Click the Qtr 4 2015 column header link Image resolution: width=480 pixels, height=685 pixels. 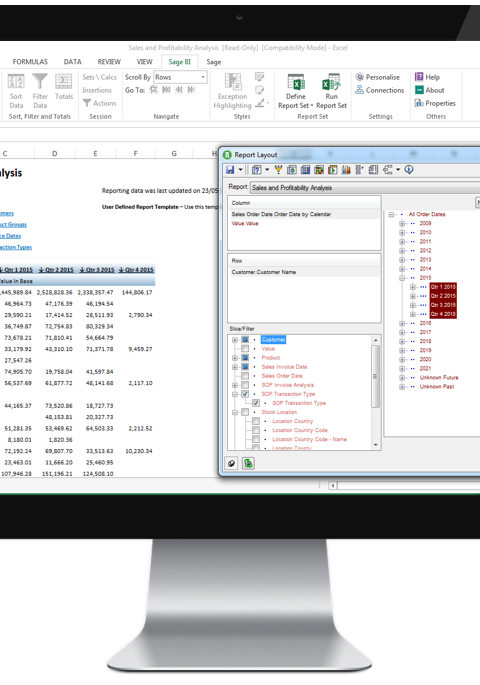click(136, 270)
